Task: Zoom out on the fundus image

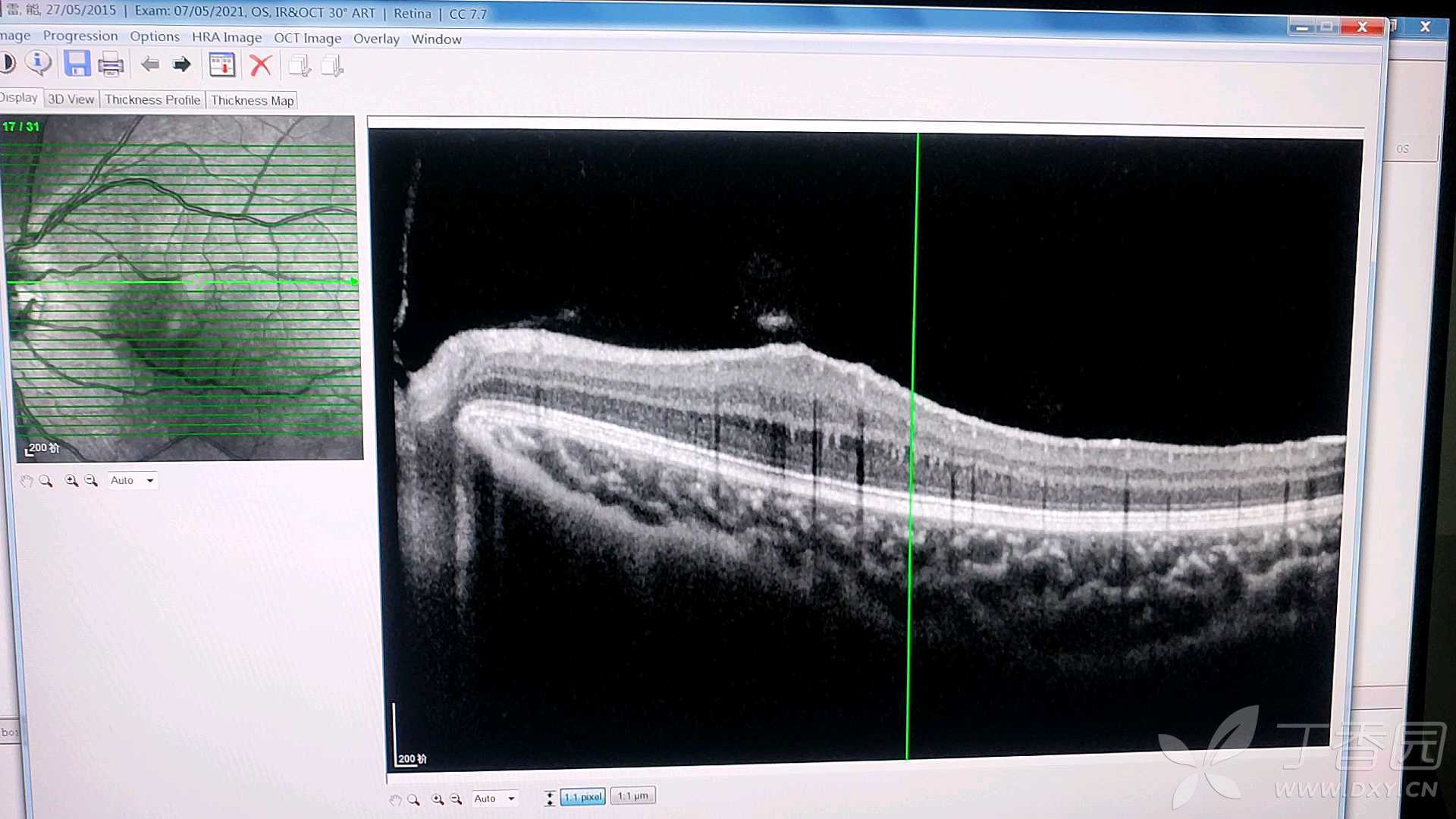Action: point(91,481)
